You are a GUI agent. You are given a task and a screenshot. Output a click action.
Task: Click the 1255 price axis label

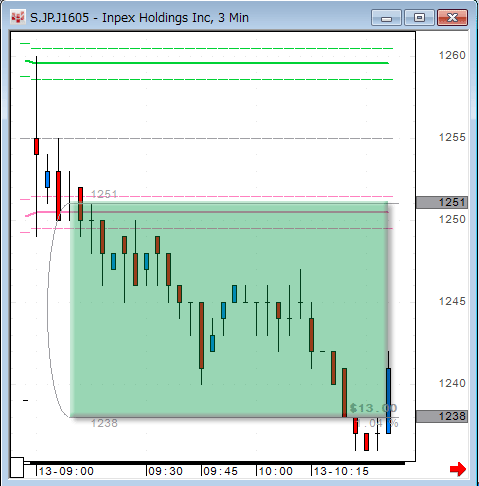[x=452, y=137]
